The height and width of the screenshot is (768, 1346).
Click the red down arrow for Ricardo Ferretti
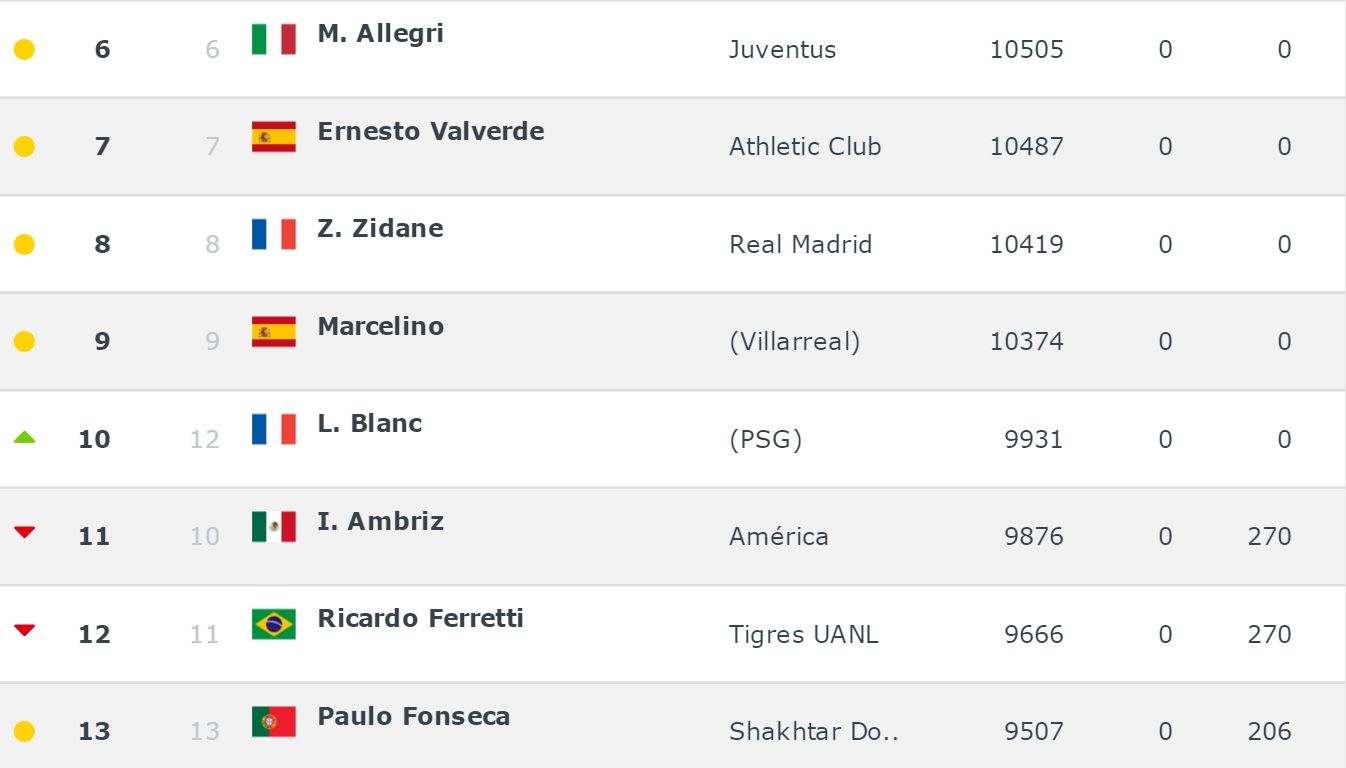(25, 631)
